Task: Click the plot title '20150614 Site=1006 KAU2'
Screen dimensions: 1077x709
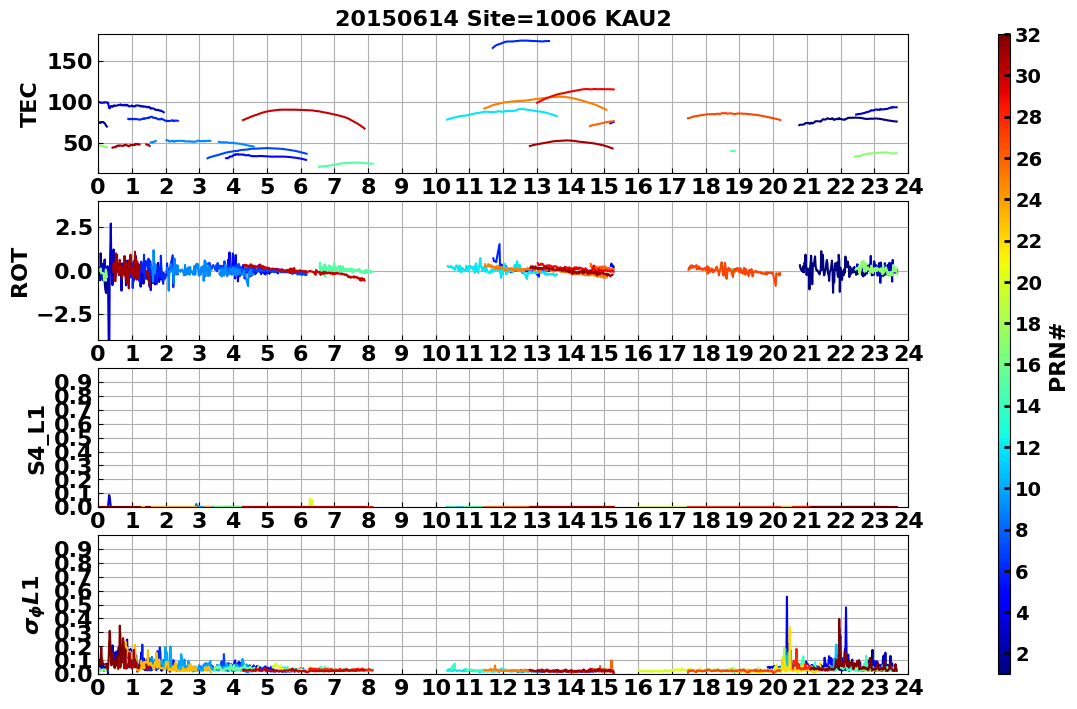Action: 503,18
